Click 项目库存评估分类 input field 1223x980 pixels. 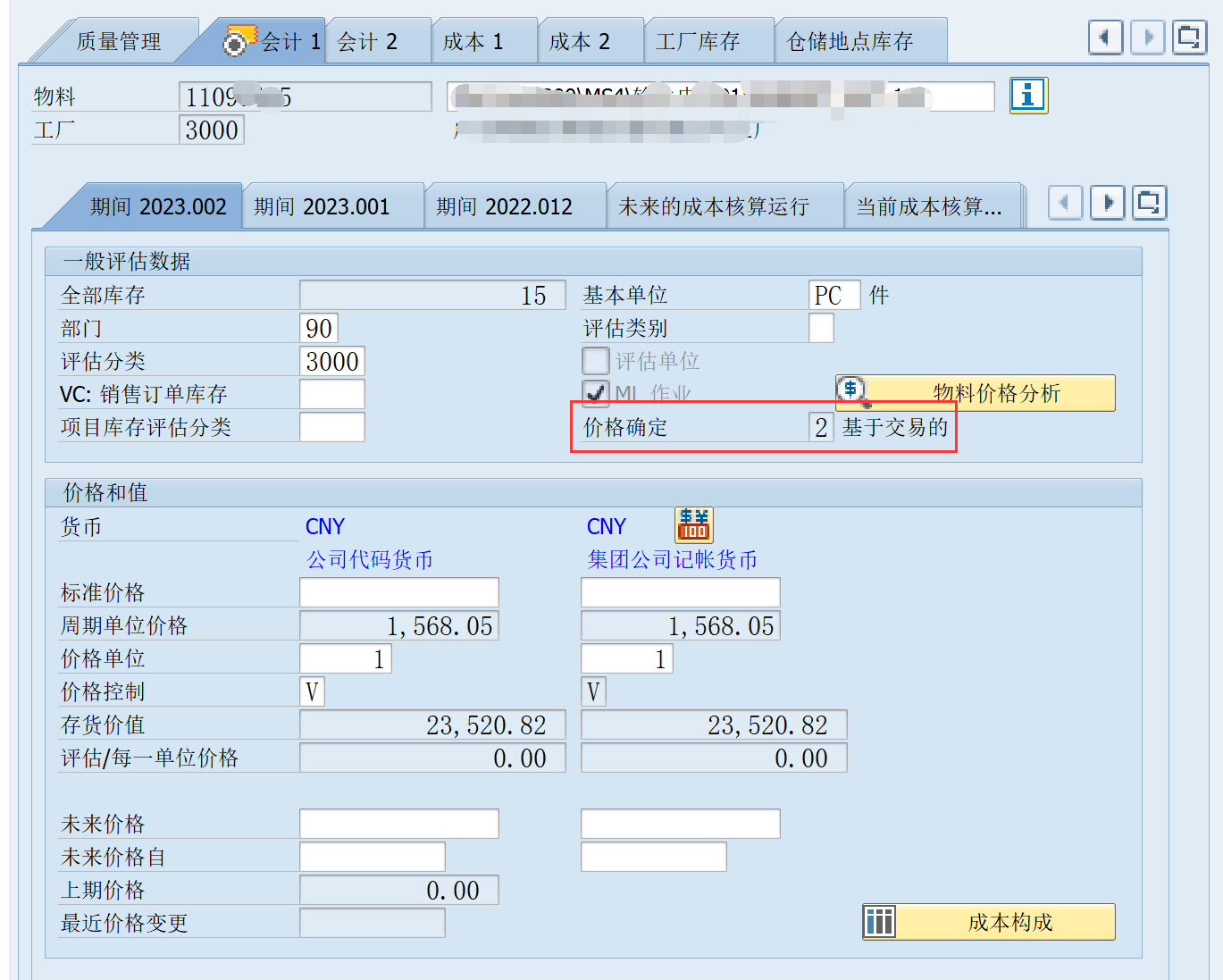click(x=332, y=427)
